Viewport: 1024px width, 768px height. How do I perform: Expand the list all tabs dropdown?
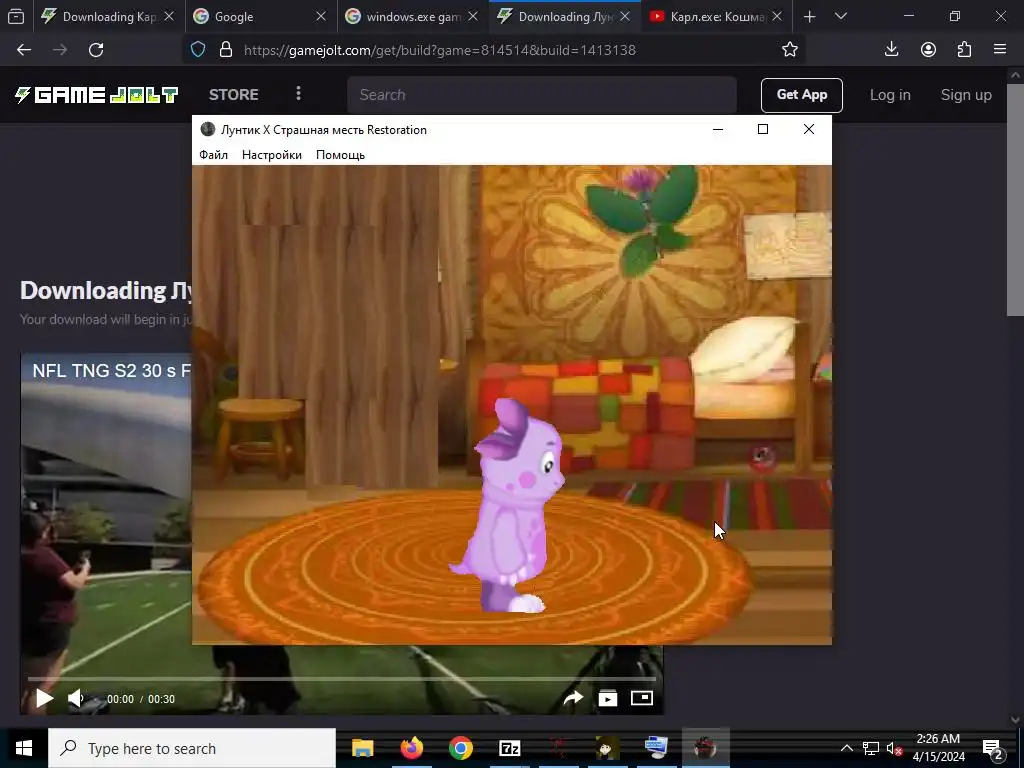pos(841,16)
